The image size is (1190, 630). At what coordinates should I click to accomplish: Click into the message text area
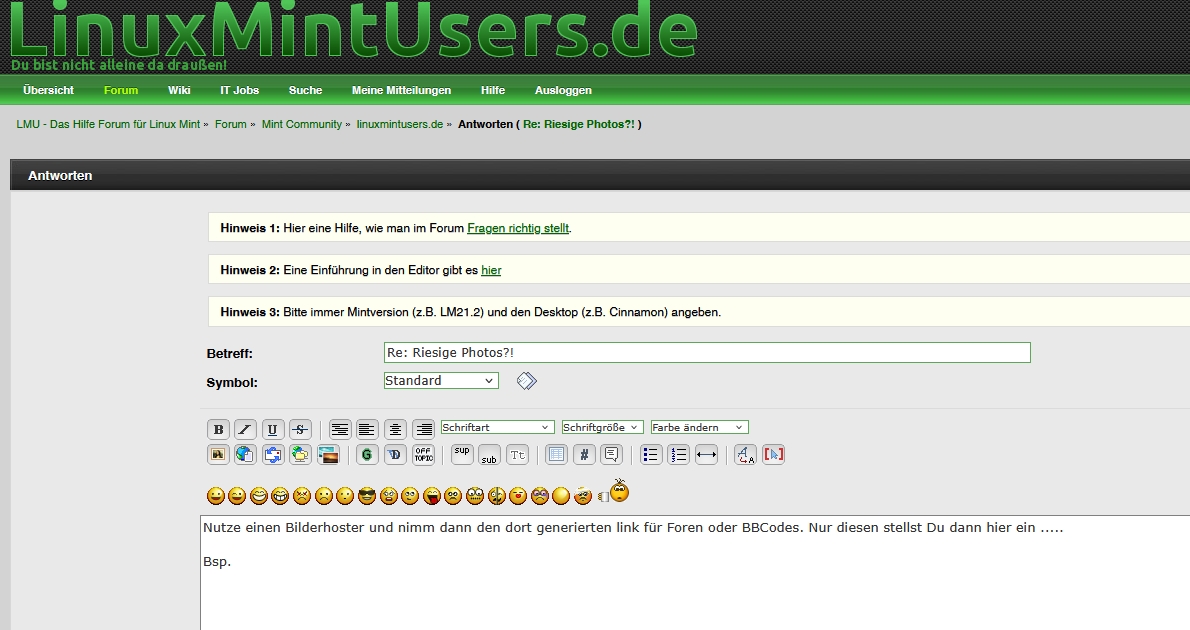[x=695, y=572]
